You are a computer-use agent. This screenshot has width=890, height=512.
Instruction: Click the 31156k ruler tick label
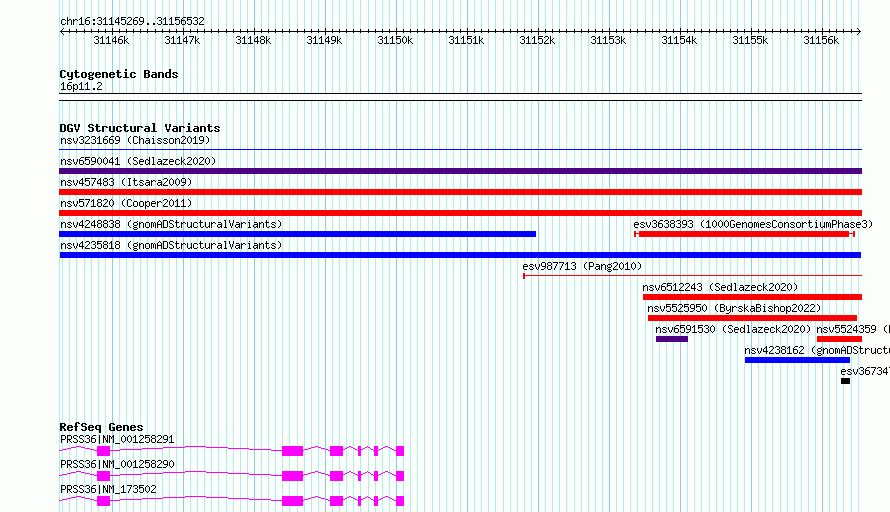pos(821,40)
